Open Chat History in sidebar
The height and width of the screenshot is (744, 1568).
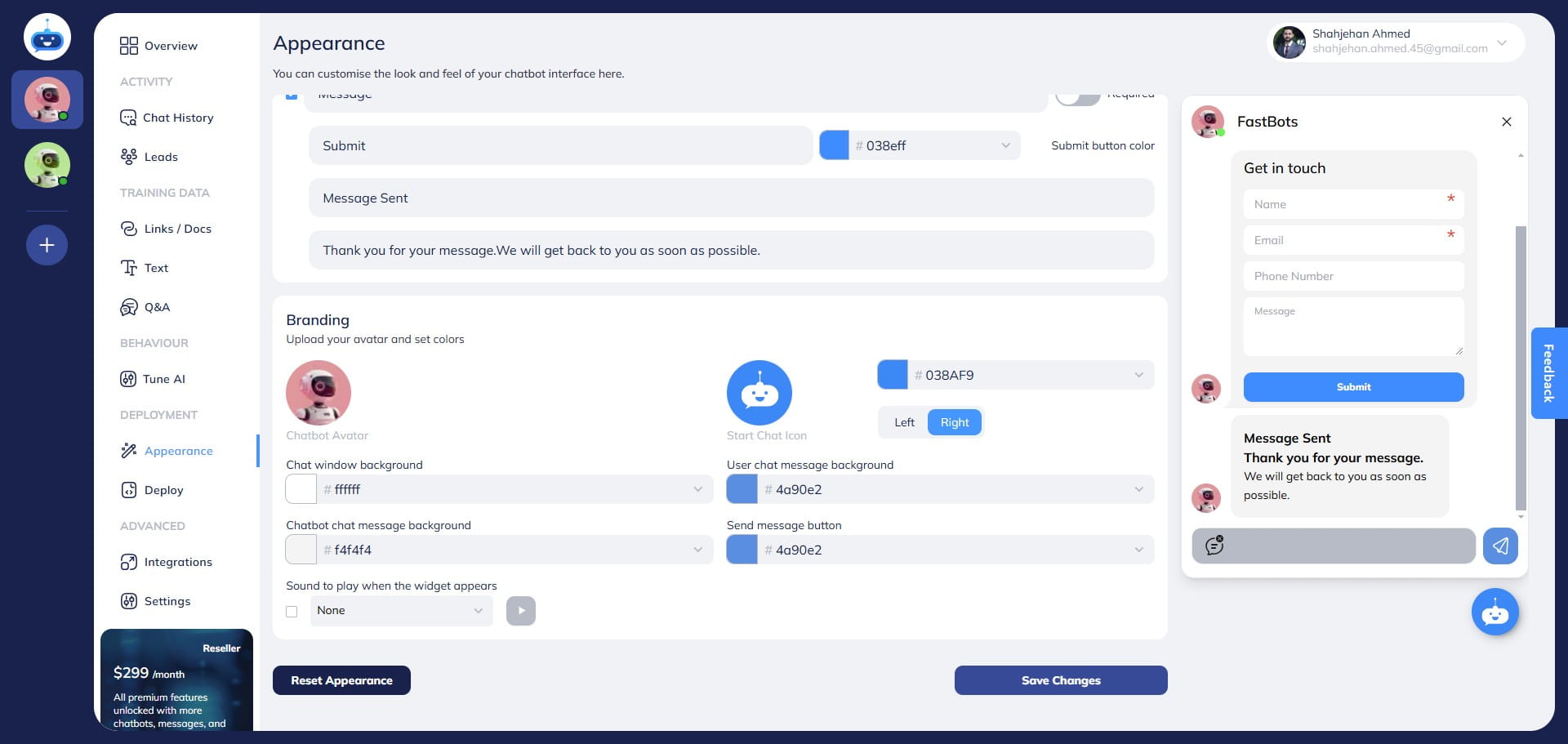177,118
